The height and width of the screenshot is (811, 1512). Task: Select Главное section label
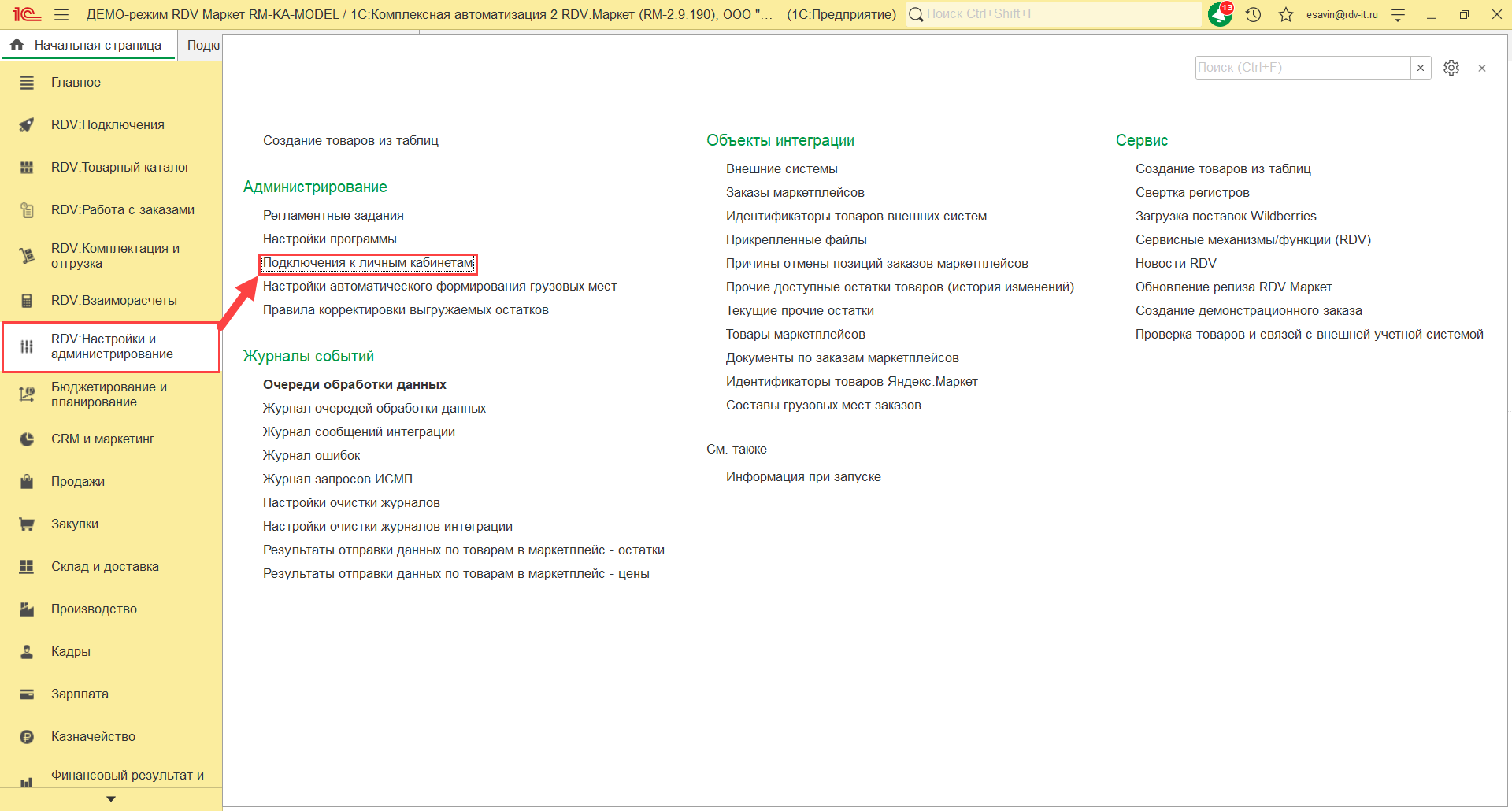click(x=76, y=83)
